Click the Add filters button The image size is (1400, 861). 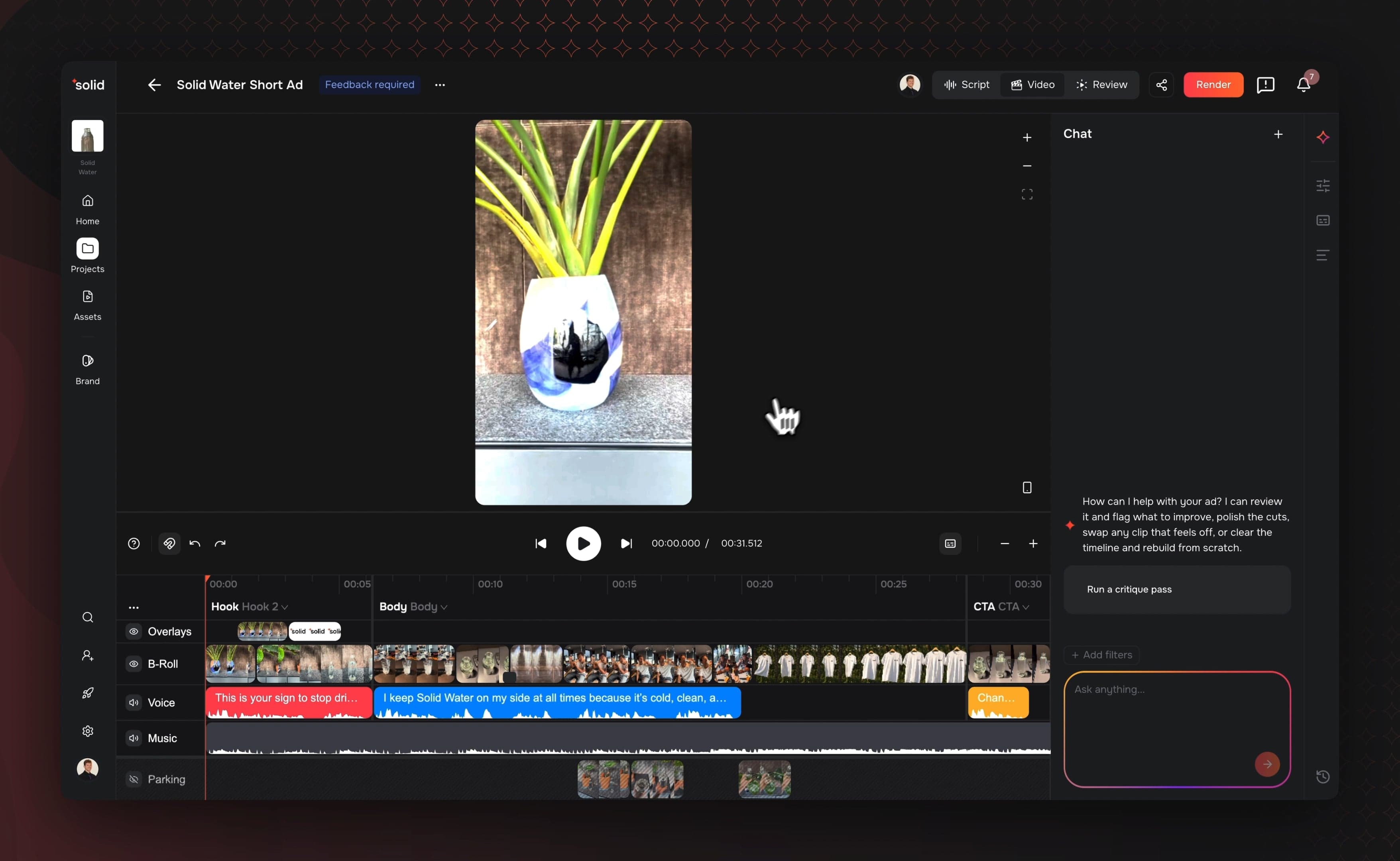(1101, 655)
